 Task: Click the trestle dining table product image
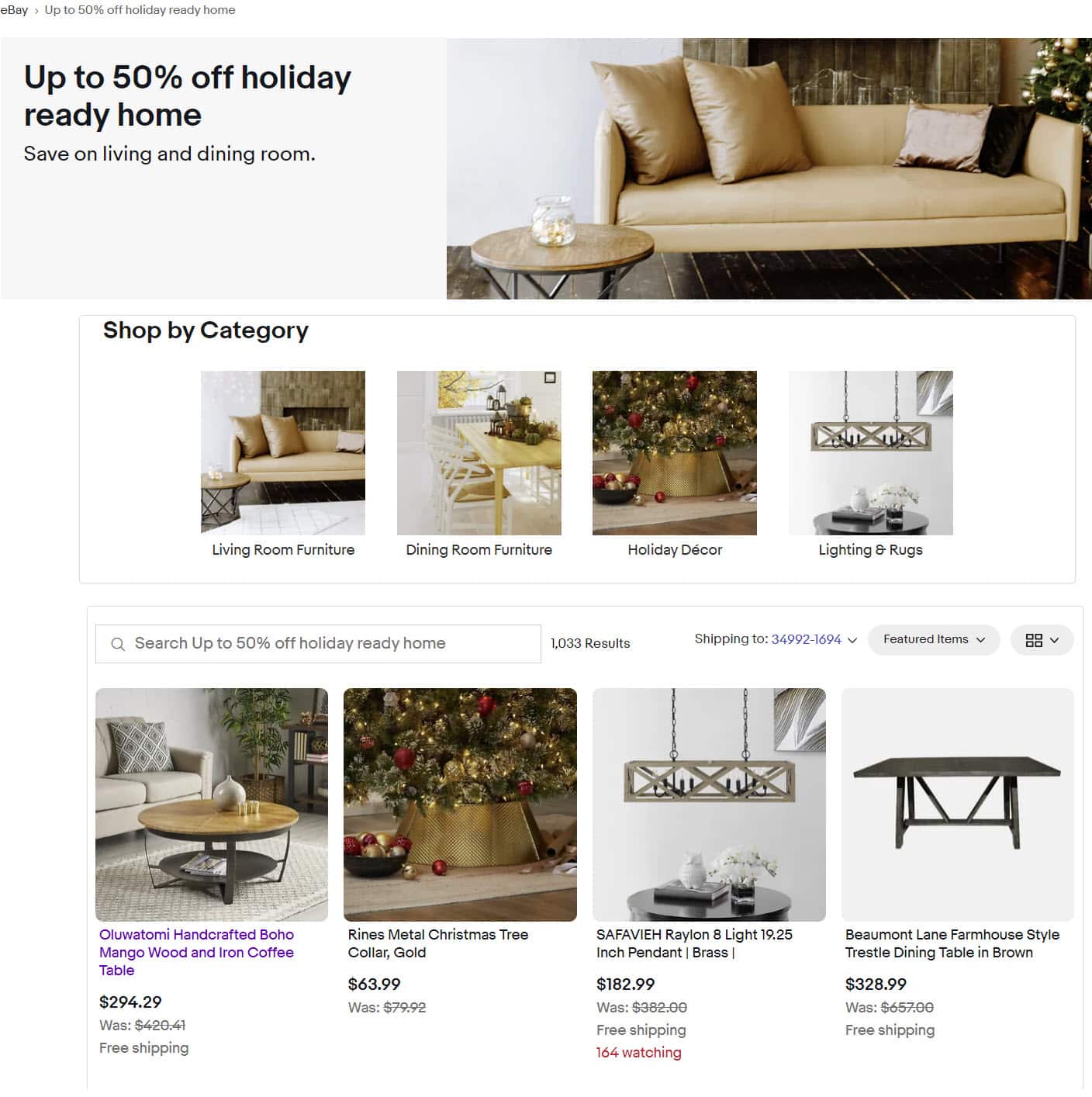958,805
